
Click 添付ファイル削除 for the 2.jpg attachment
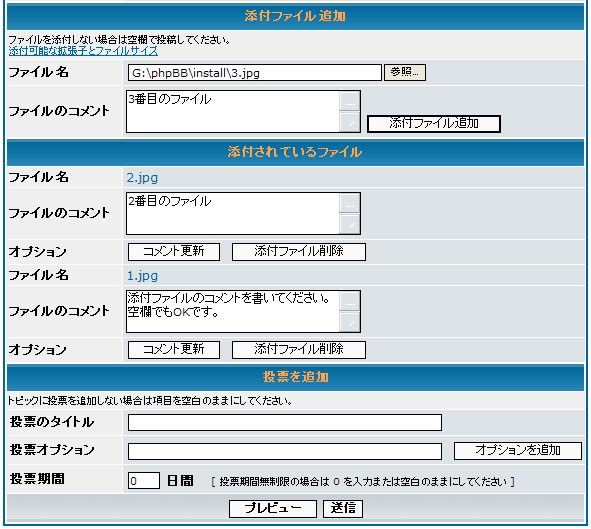tap(299, 251)
